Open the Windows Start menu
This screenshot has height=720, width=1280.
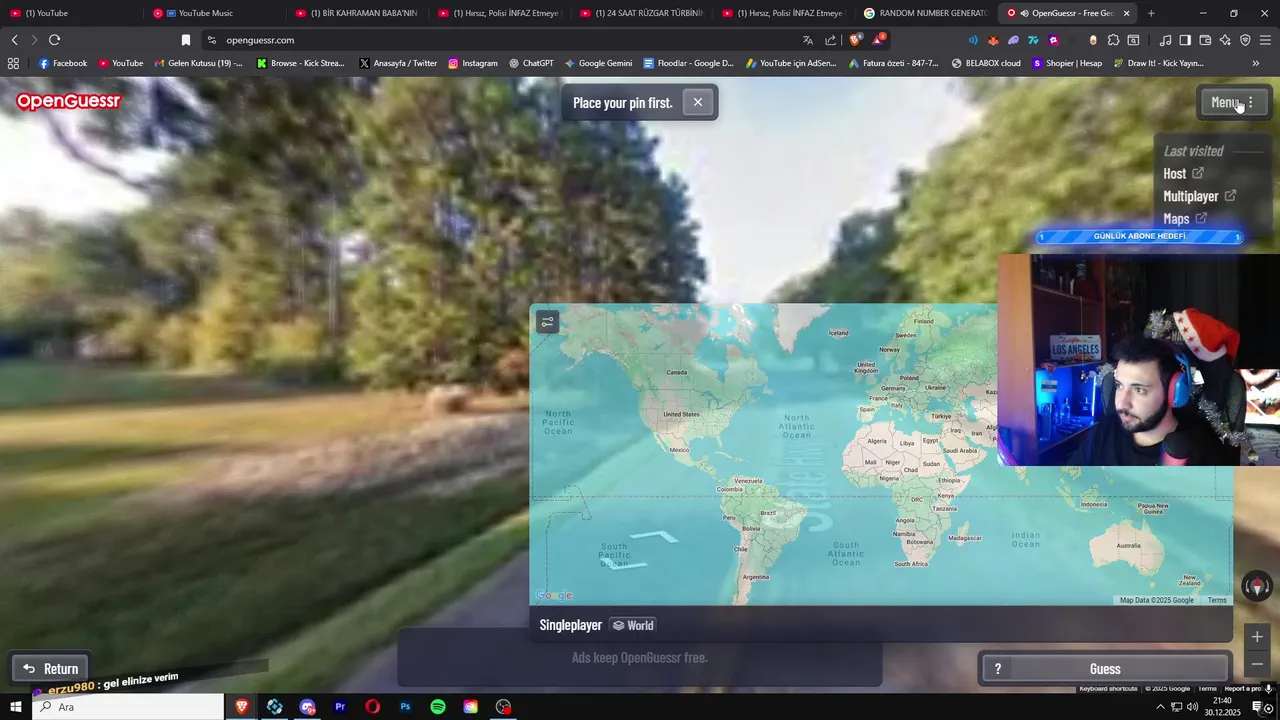[x=15, y=707]
